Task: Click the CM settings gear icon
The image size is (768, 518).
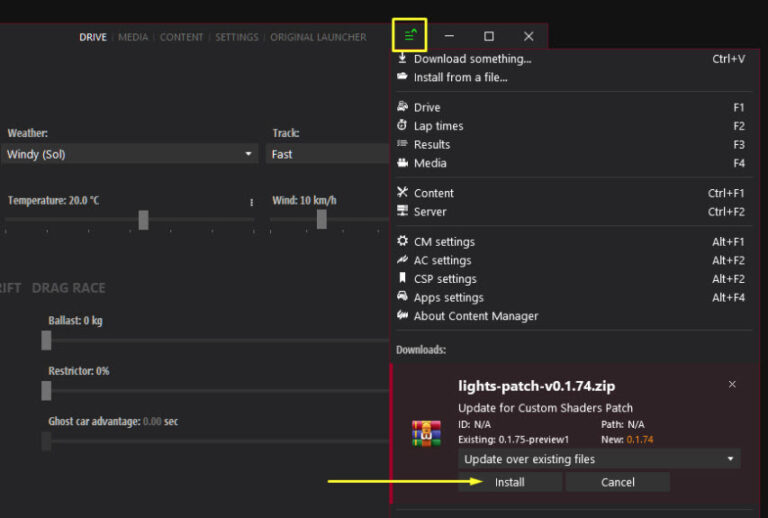Action: tap(402, 242)
